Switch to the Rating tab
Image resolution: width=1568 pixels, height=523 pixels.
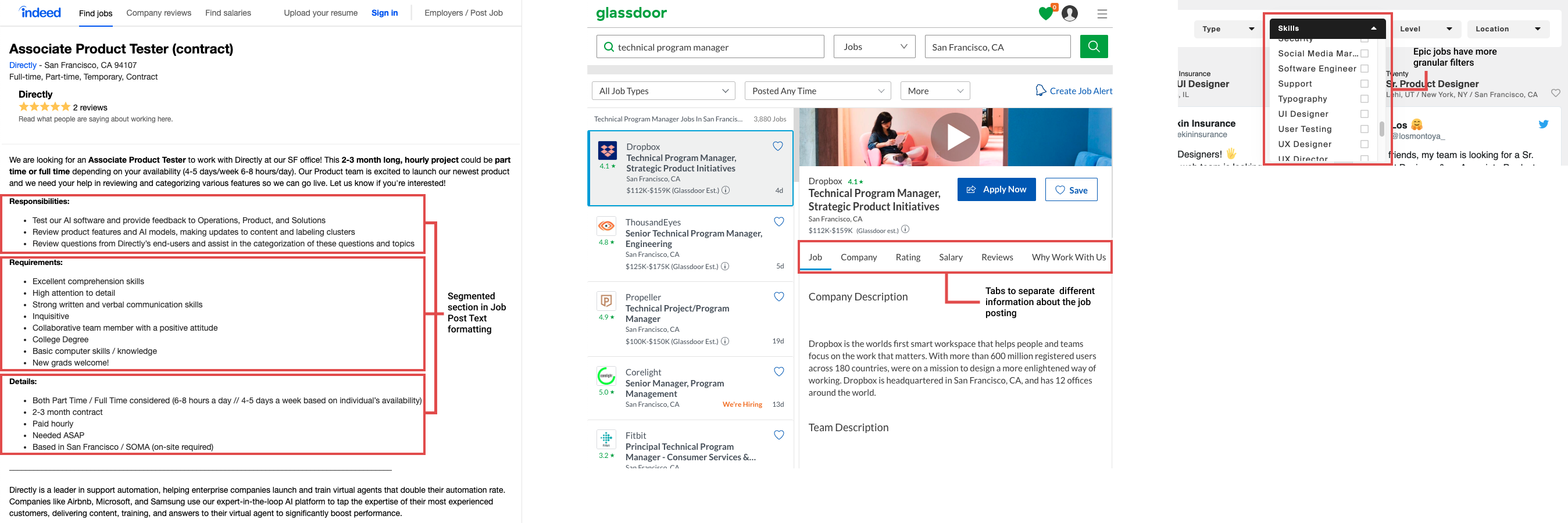908,257
